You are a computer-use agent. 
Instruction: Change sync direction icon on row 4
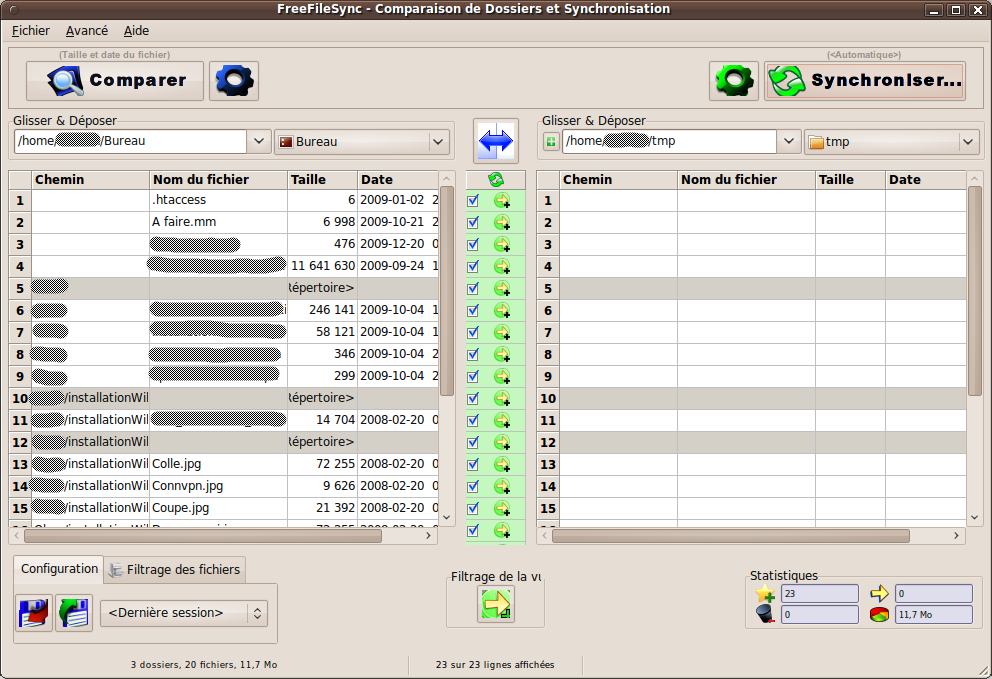click(502, 266)
